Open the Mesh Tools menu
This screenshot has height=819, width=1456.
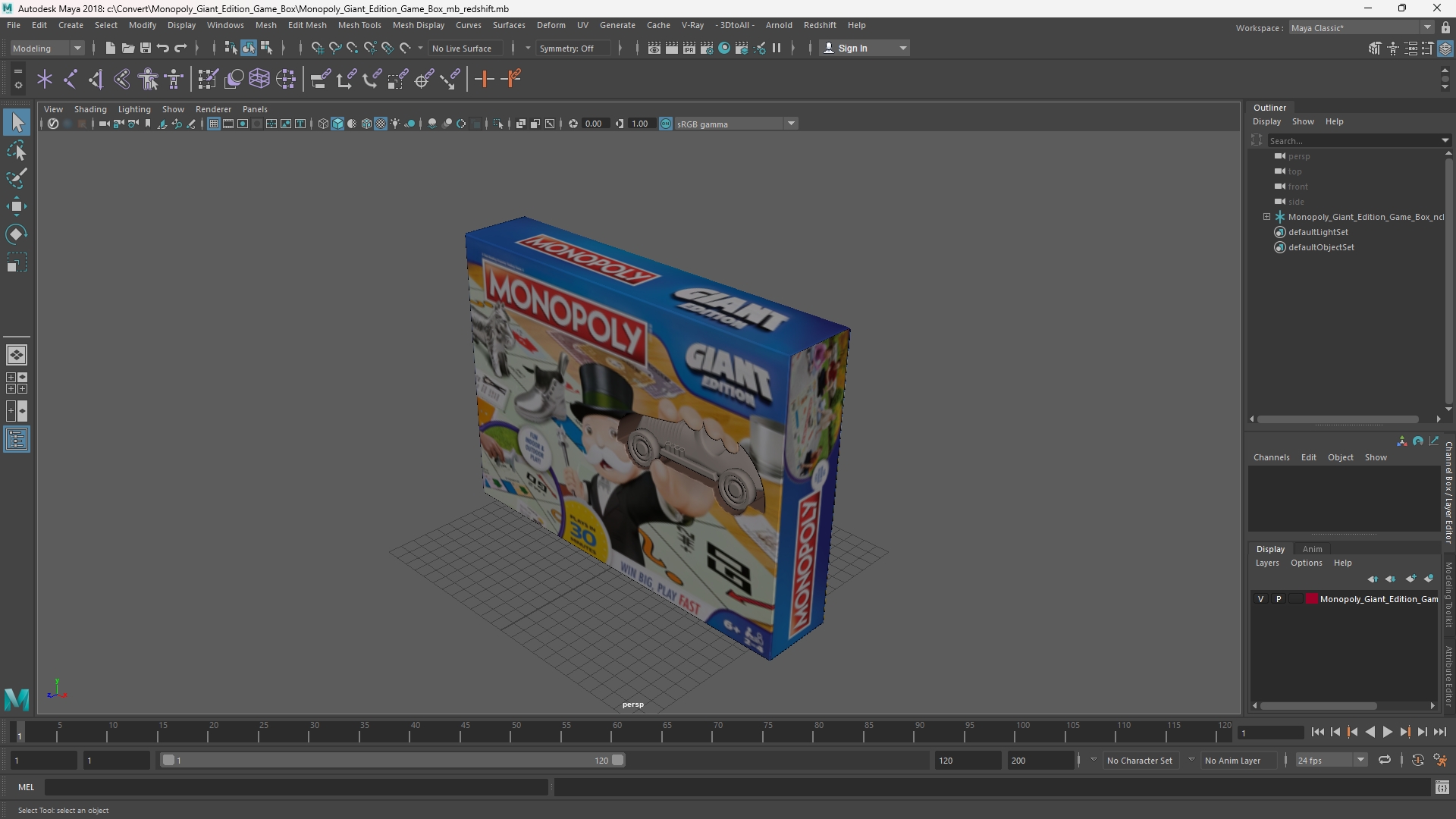359,25
